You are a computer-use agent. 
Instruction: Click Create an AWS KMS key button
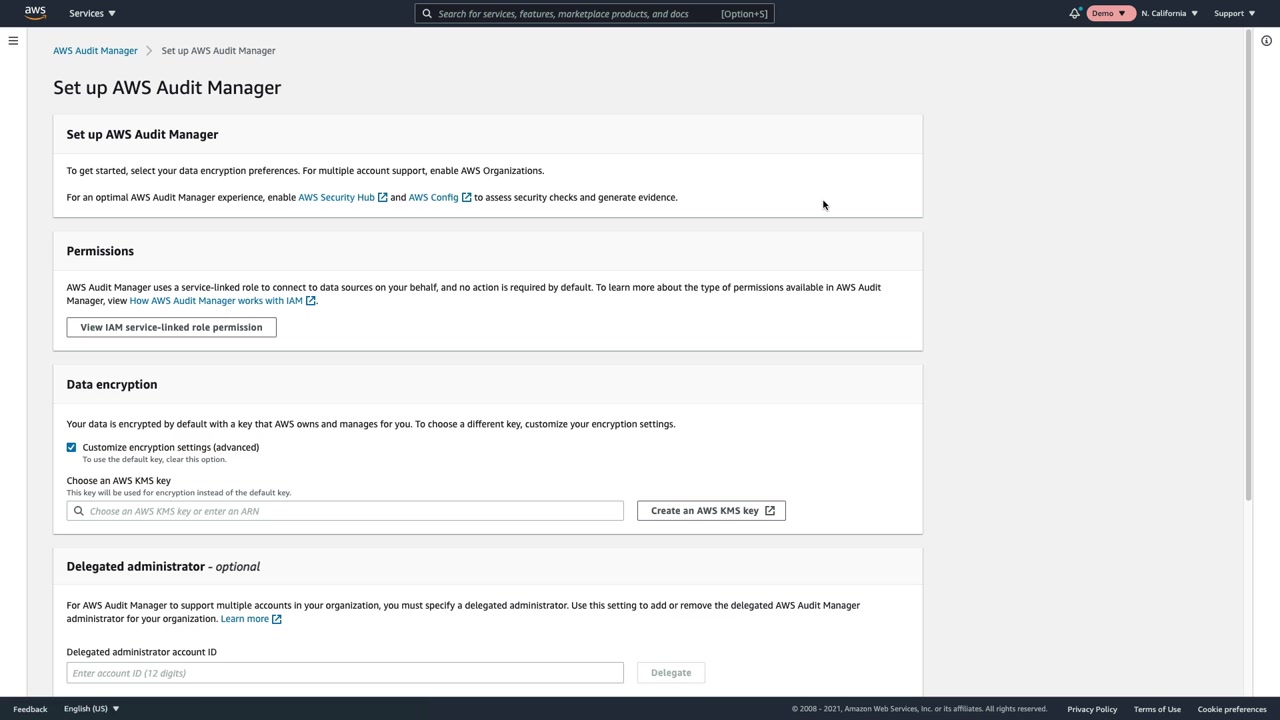[x=711, y=511]
